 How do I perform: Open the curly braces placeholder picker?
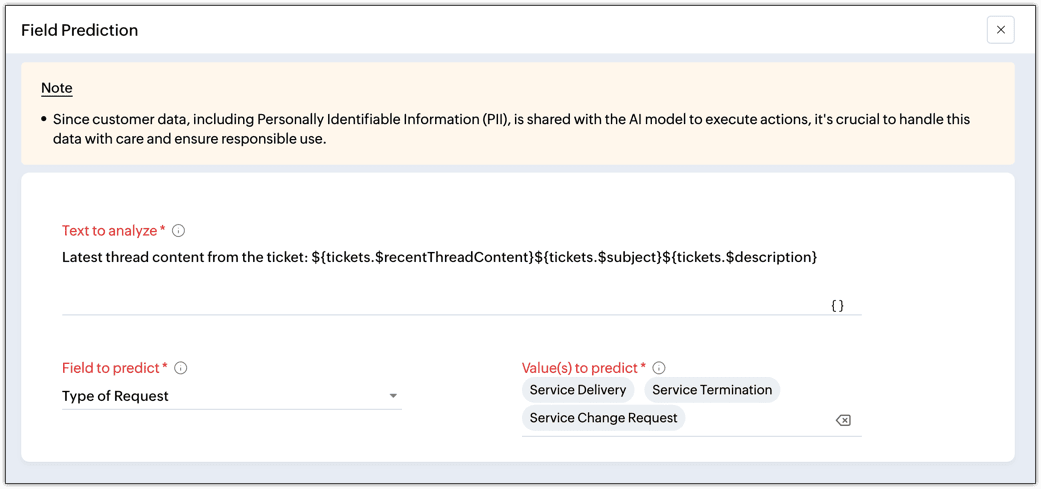[838, 305]
